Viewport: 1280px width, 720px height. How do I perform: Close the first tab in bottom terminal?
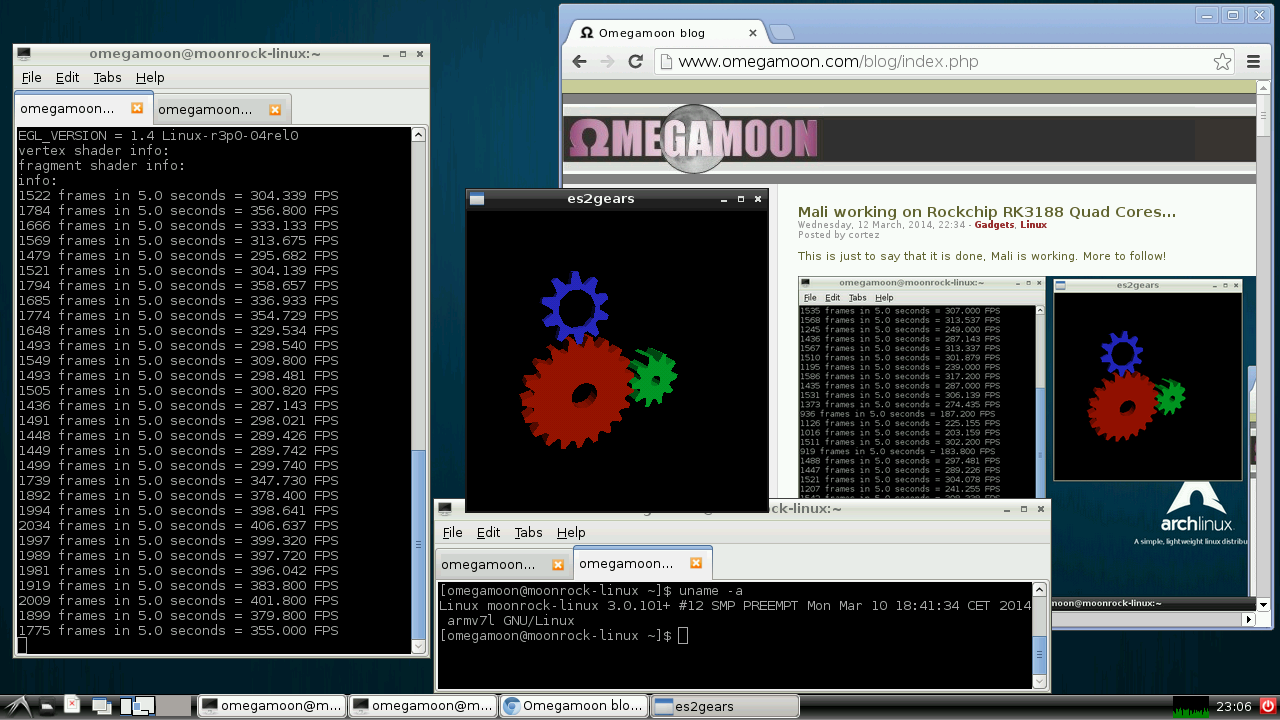click(558, 564)
